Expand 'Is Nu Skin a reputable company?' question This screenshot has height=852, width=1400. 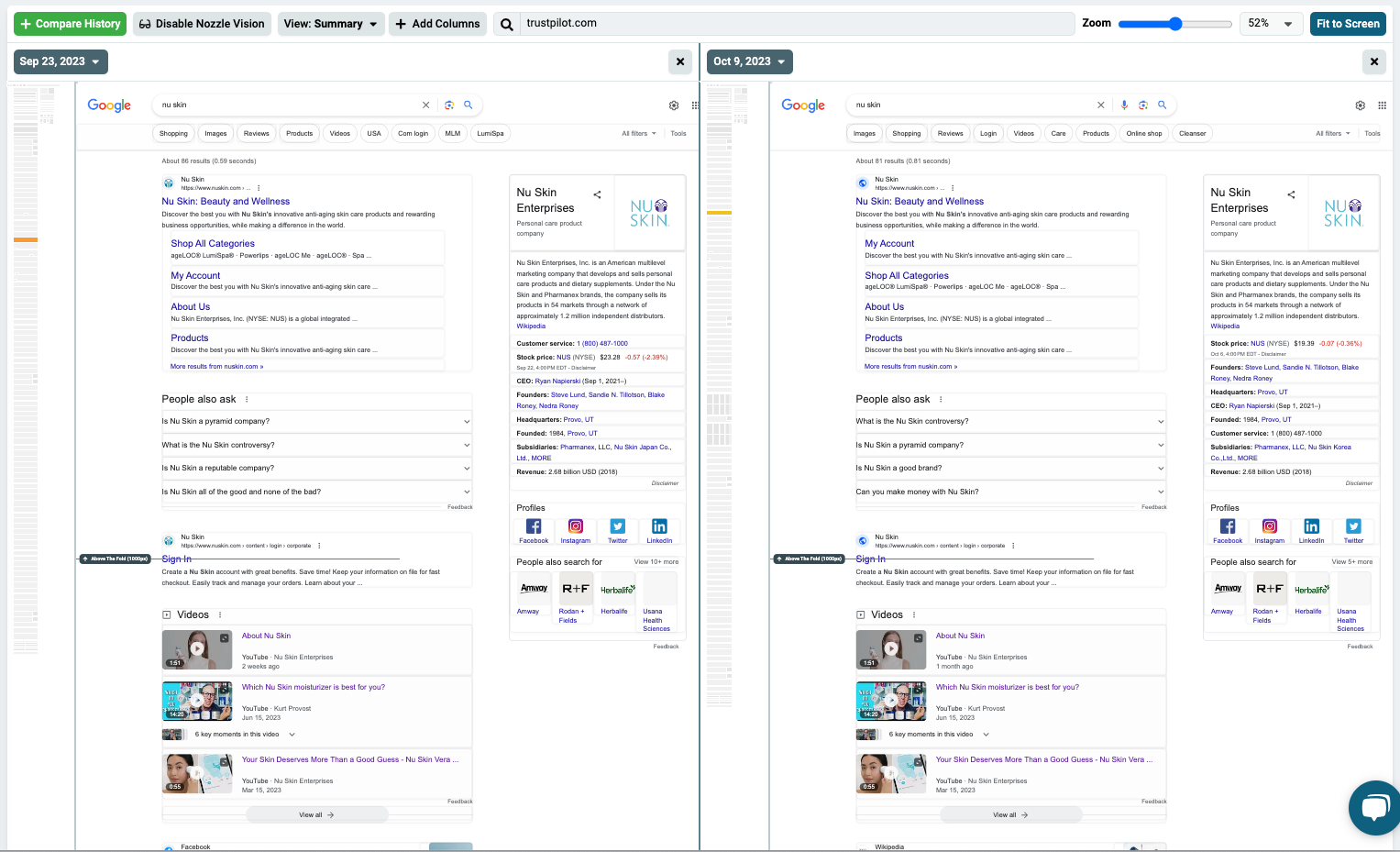coord(315,468)
